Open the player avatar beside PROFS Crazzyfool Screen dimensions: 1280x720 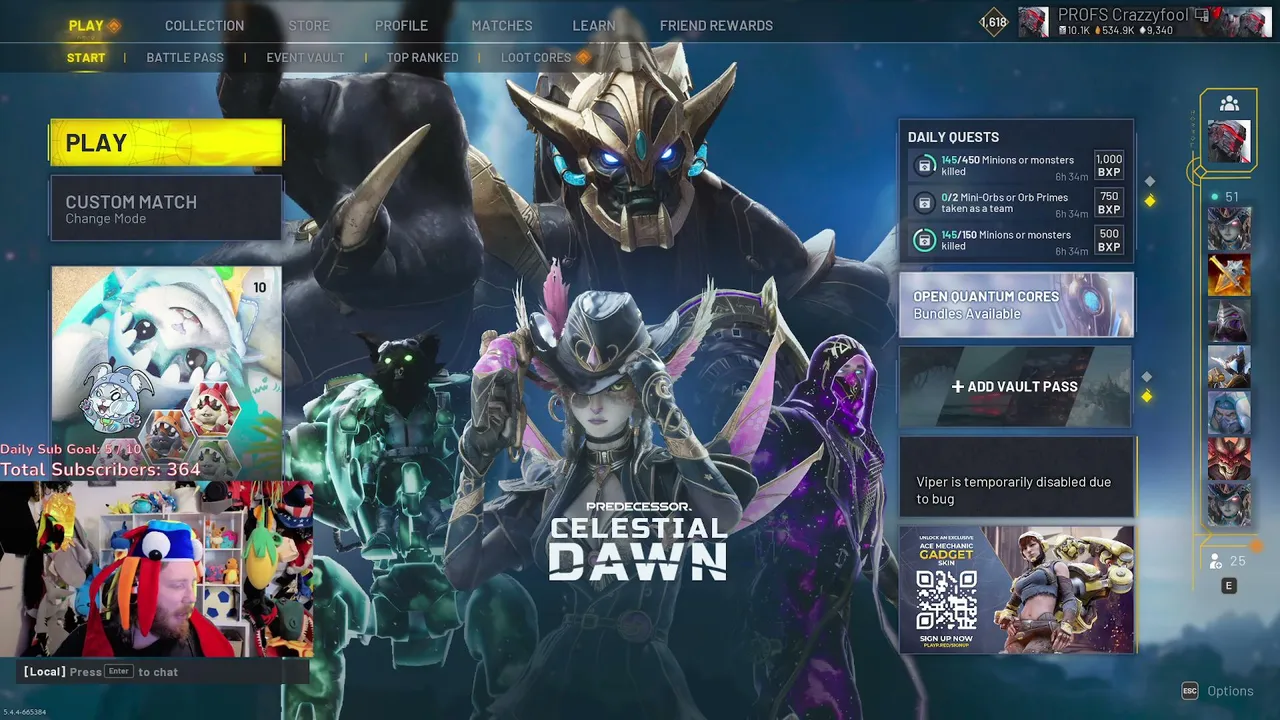(1033, 22)
